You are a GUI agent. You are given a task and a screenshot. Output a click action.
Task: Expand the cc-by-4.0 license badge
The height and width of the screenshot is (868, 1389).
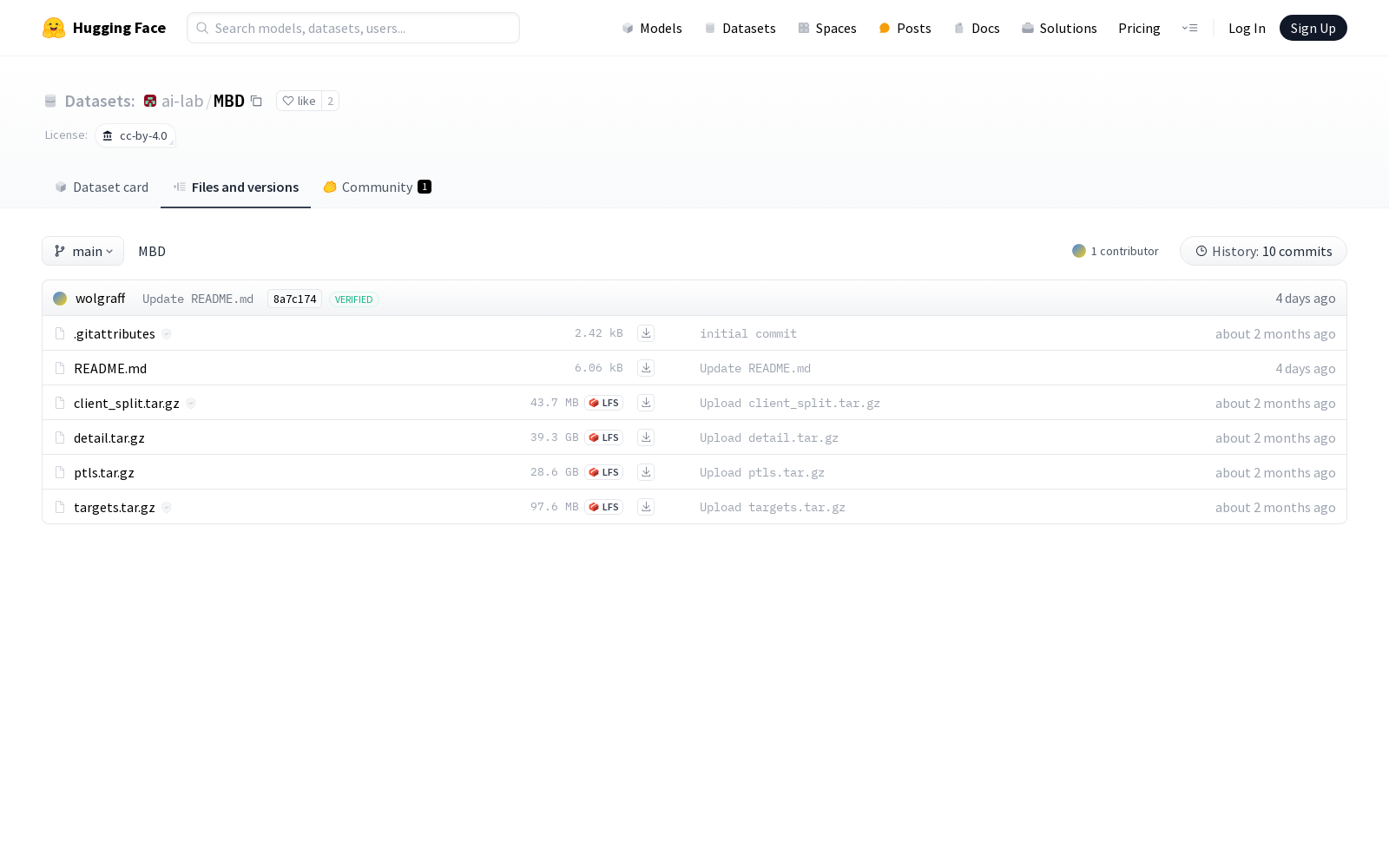(135, 136)
